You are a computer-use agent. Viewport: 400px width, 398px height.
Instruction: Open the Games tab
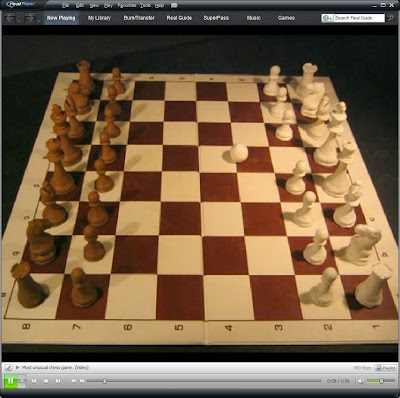pos(286,18)
